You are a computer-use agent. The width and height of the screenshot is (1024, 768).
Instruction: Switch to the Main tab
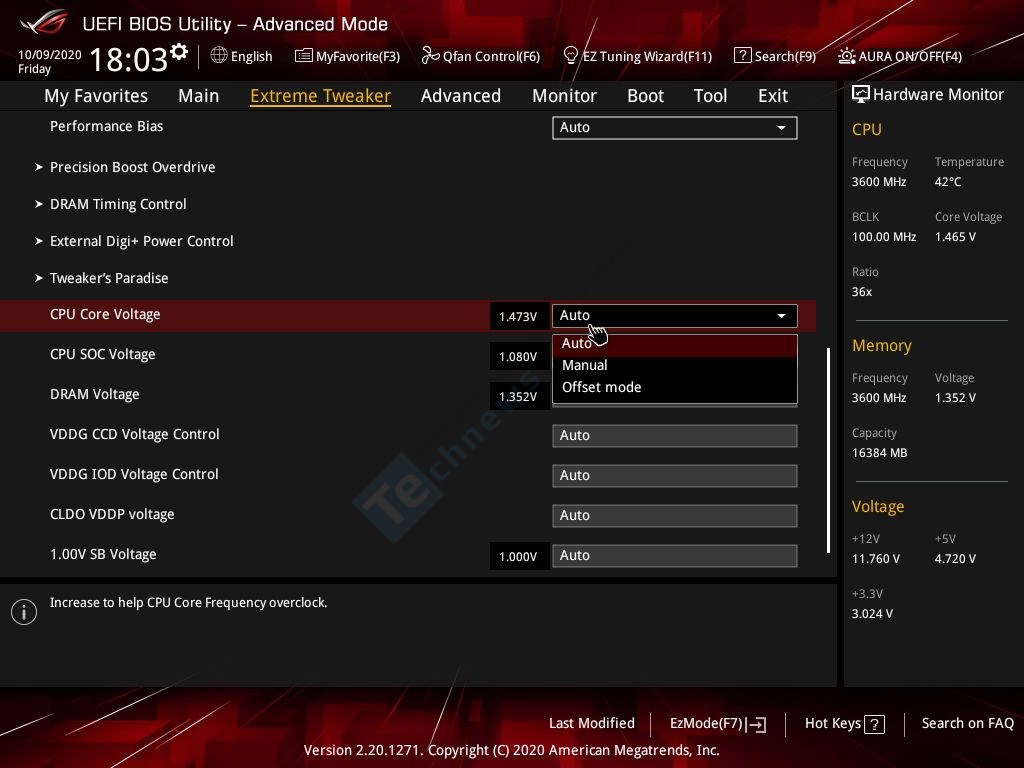tap(199, 96)
